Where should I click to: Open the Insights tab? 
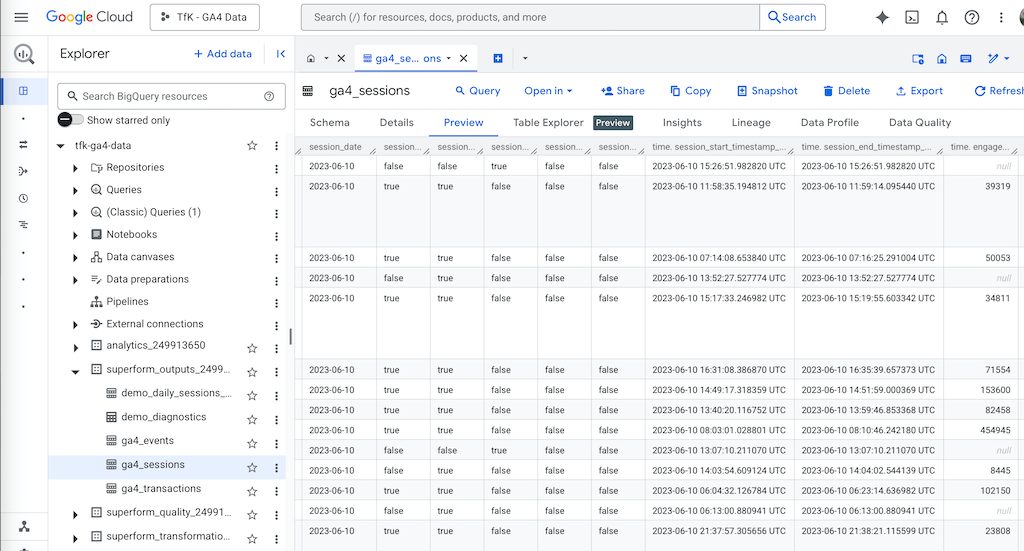coord(682,122)
